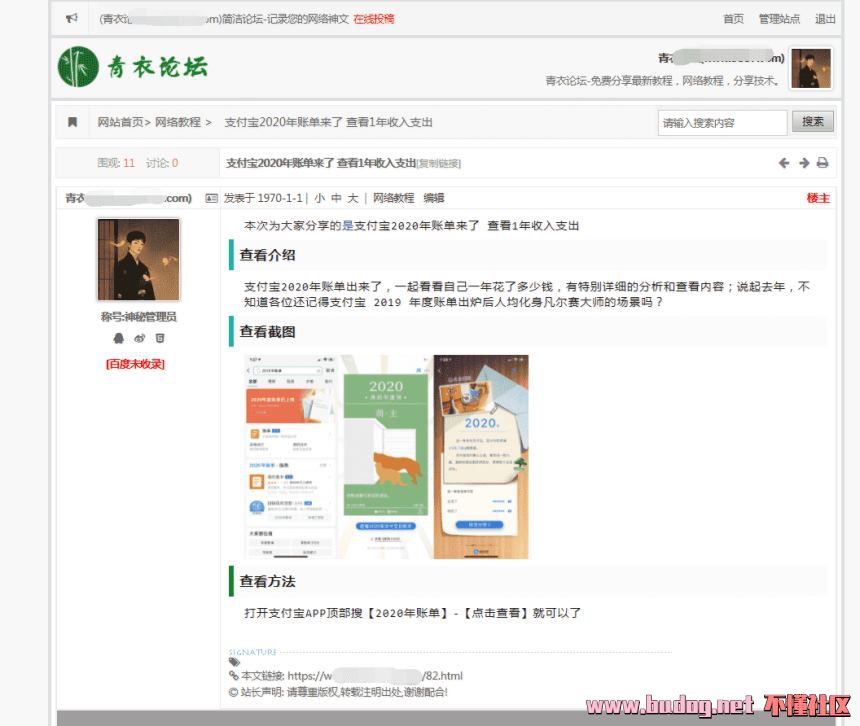Open 管理站点 in top navigation
The height and width of the screenshot is (726, 860).
click(779, 18)
